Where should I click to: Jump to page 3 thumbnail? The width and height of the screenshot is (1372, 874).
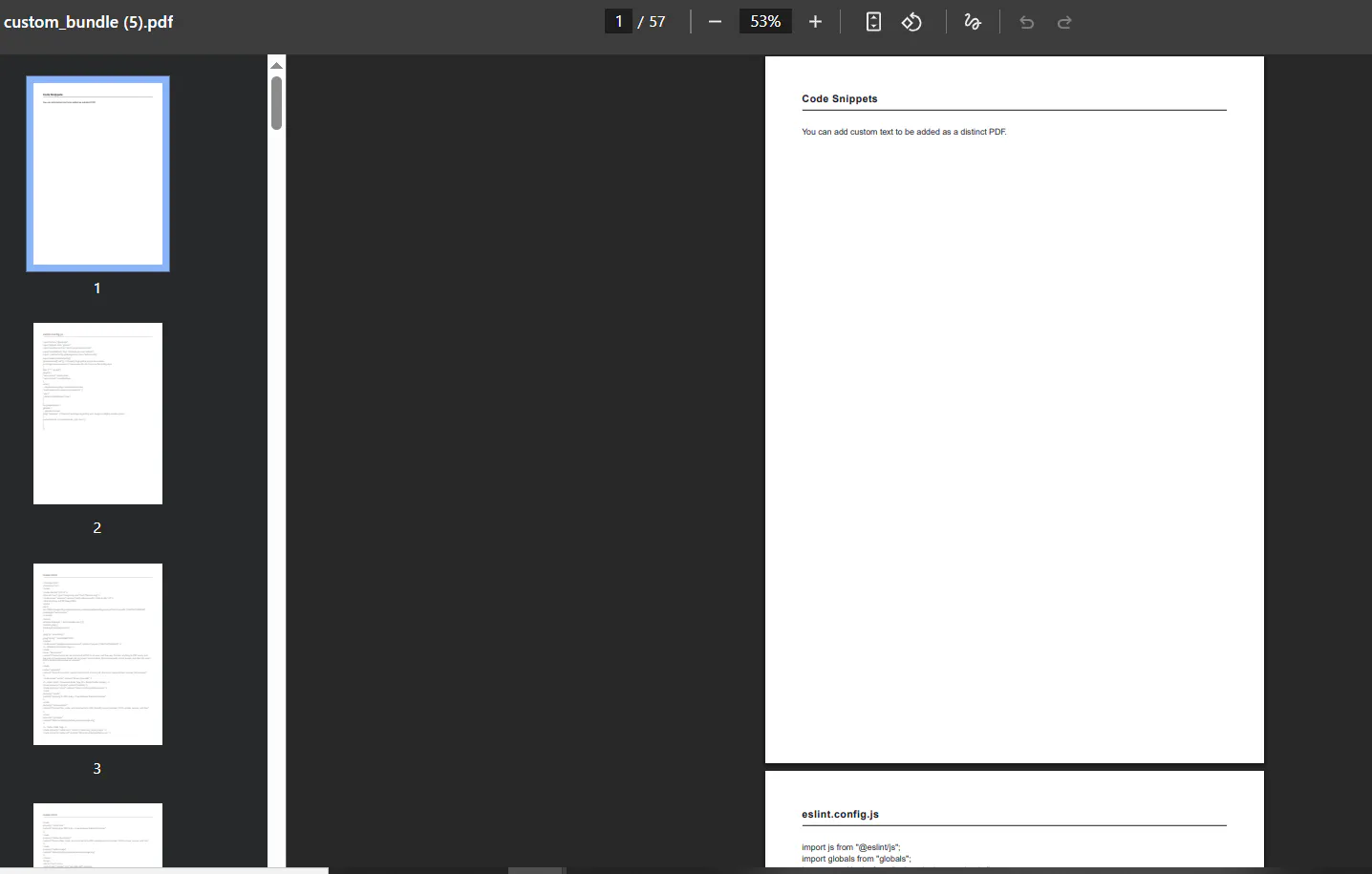click(97, 654)
